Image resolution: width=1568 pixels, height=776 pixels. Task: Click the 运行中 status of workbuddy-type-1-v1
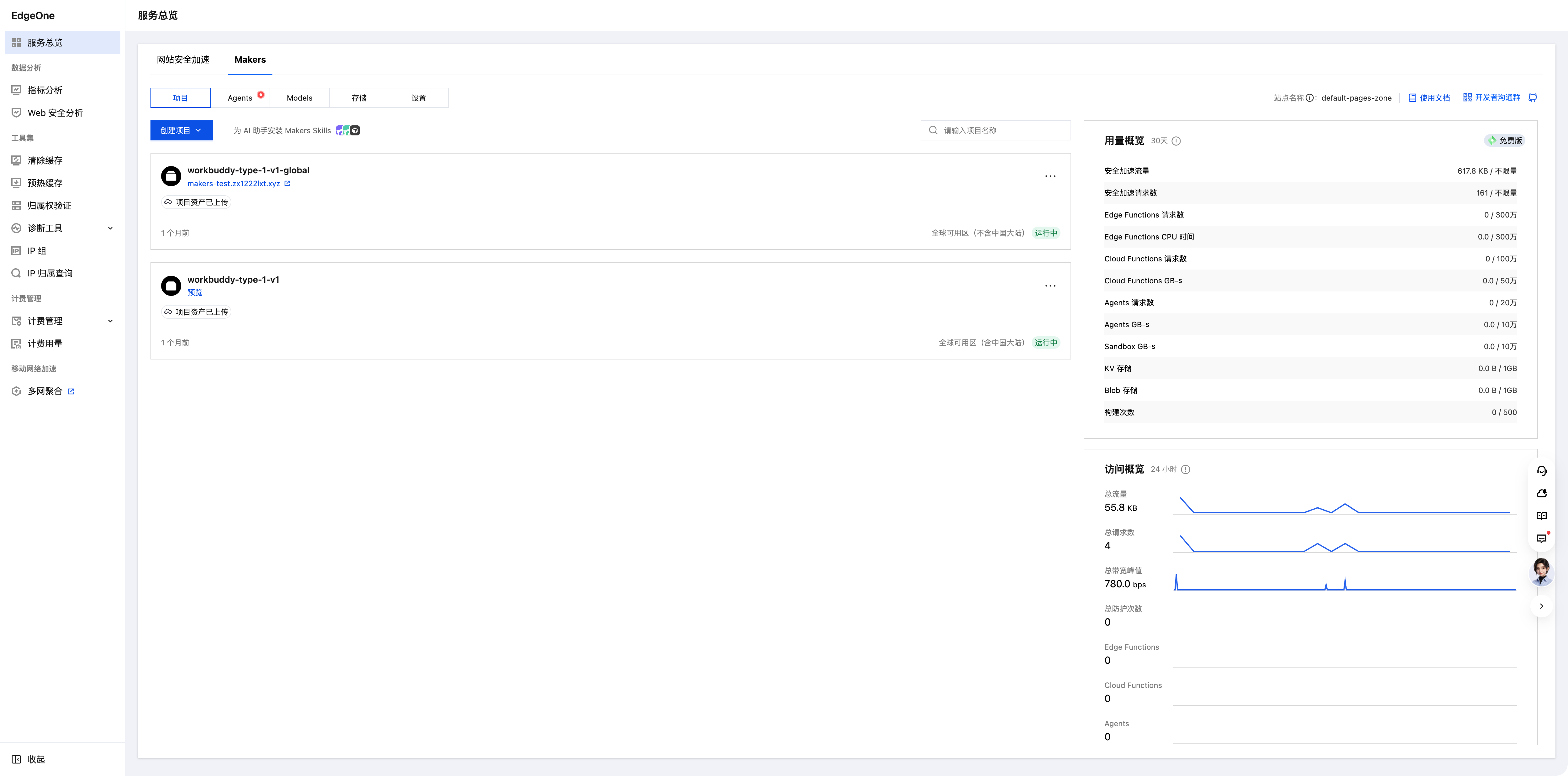click(x=1046, y=343)
